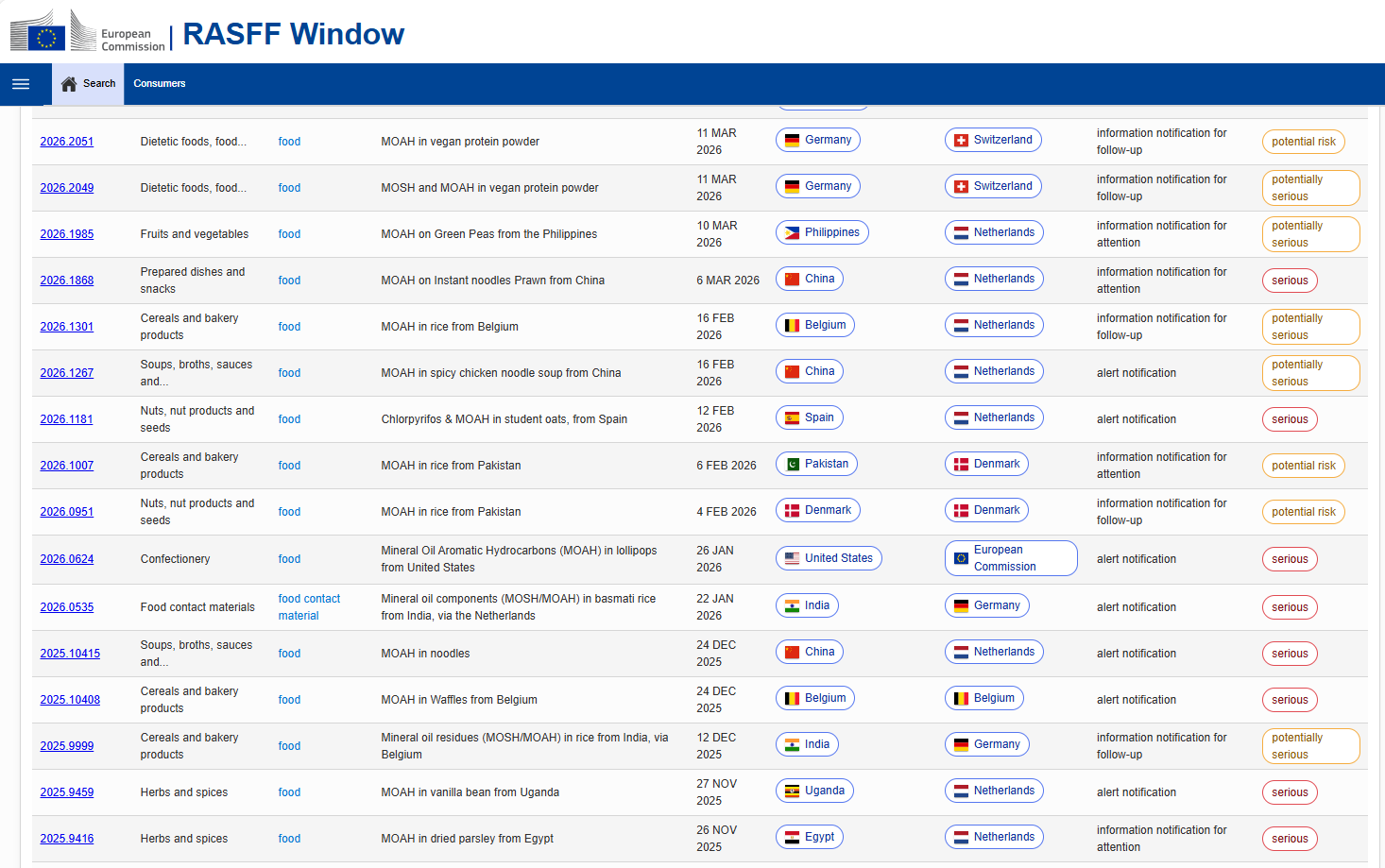Click the United States flag origin badge
The width and height of the screenshot is (1385, 868).
[x=828, y=558]
